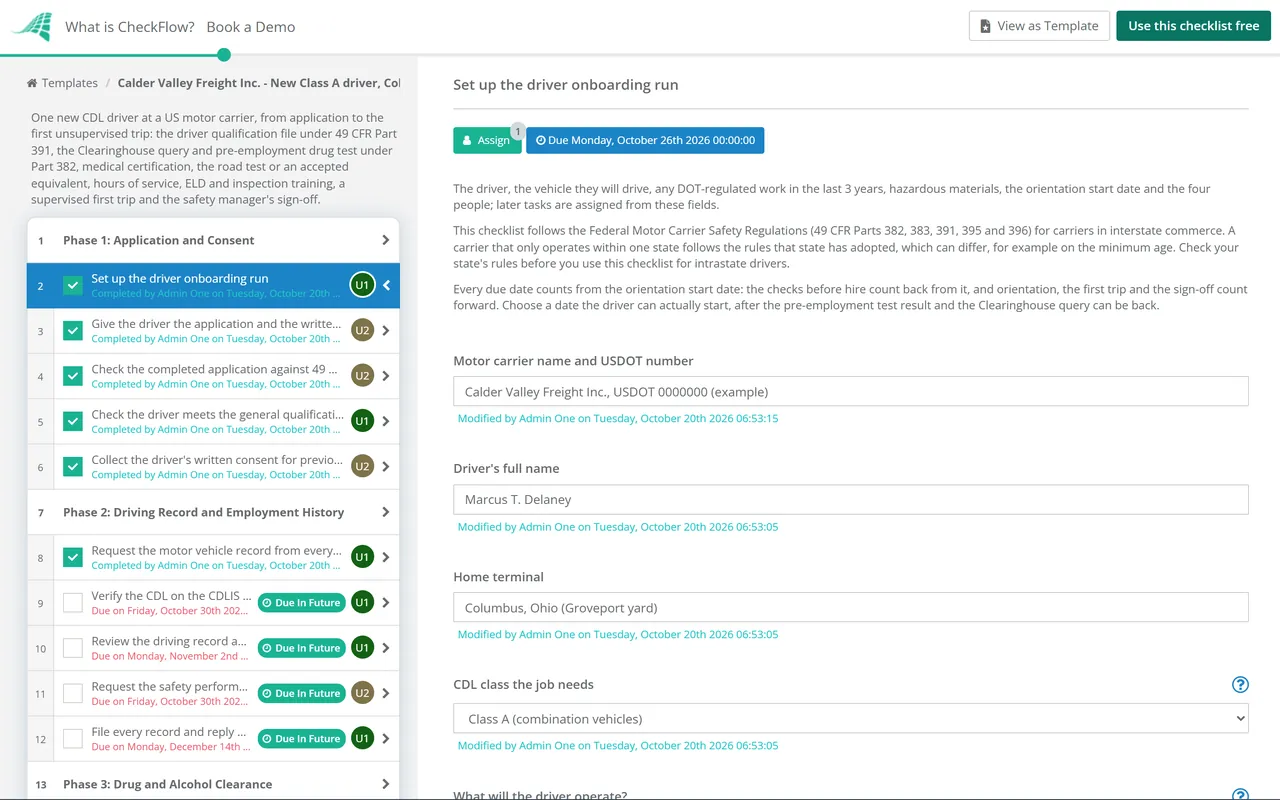1280x800 pixels.
Task: Click the Driver's full name field
Action: [851, 499]
